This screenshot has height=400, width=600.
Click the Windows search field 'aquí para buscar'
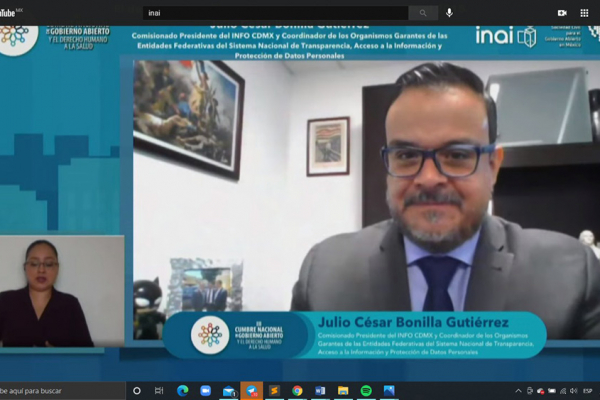tap(62, 391)
